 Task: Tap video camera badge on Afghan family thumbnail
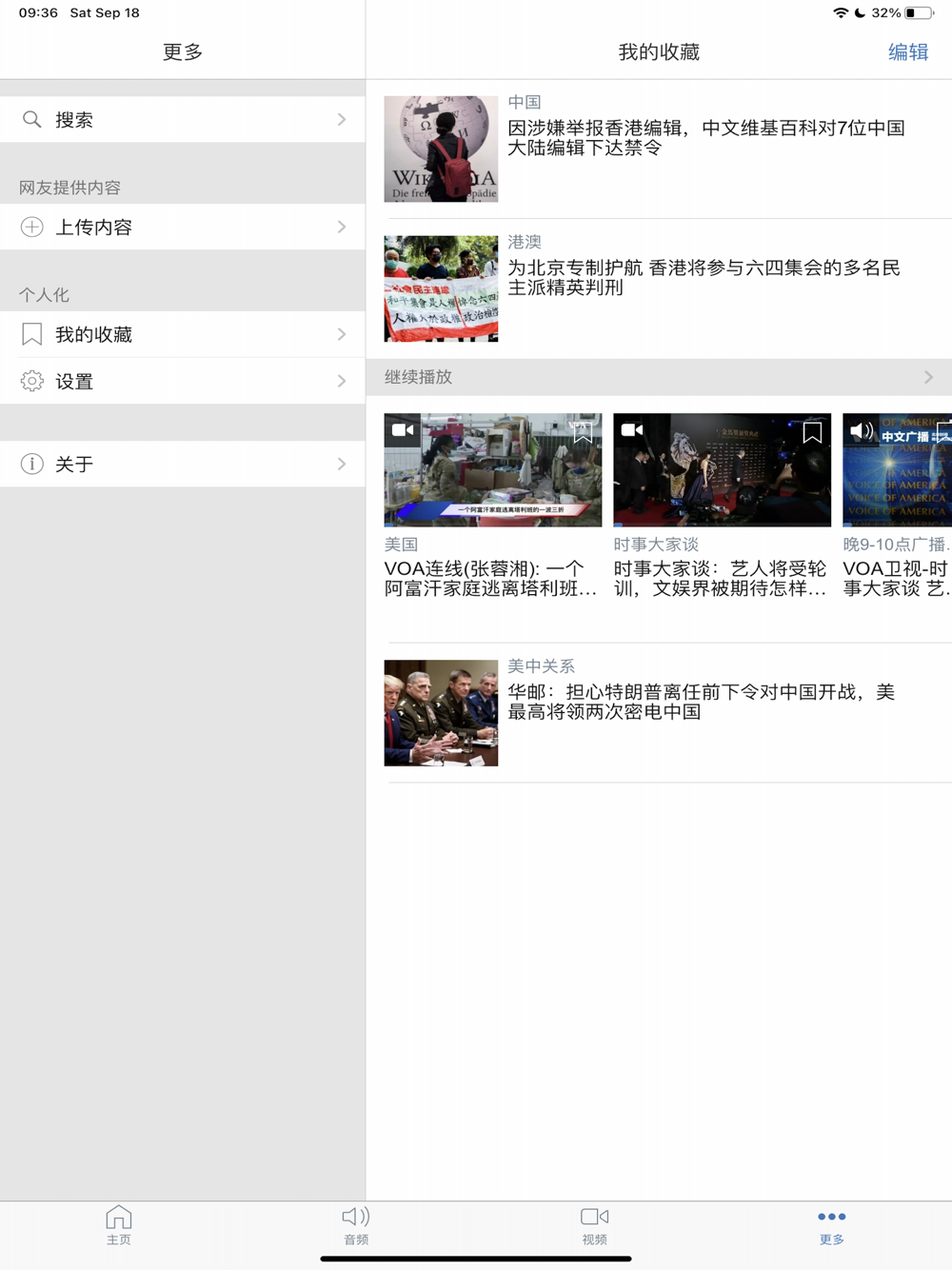pos(403,430)
